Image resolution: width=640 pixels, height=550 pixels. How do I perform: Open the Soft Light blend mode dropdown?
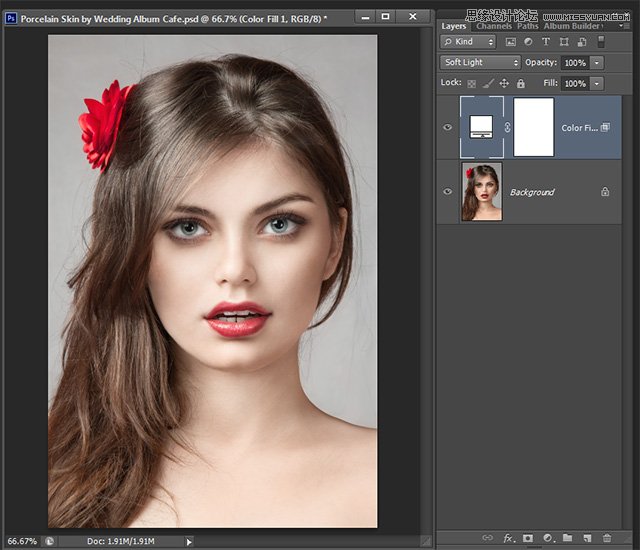pyautogui.click(x=481, y=62)
